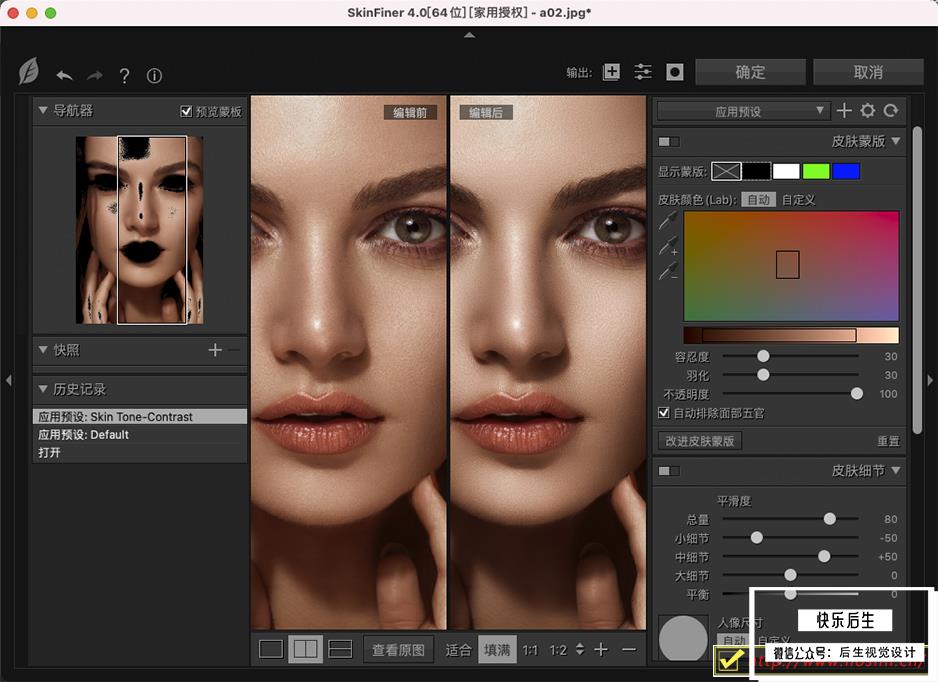Click 重置 in the skin mask section
This screenshot has width=938, height=682.
click(x=888, y=441)
